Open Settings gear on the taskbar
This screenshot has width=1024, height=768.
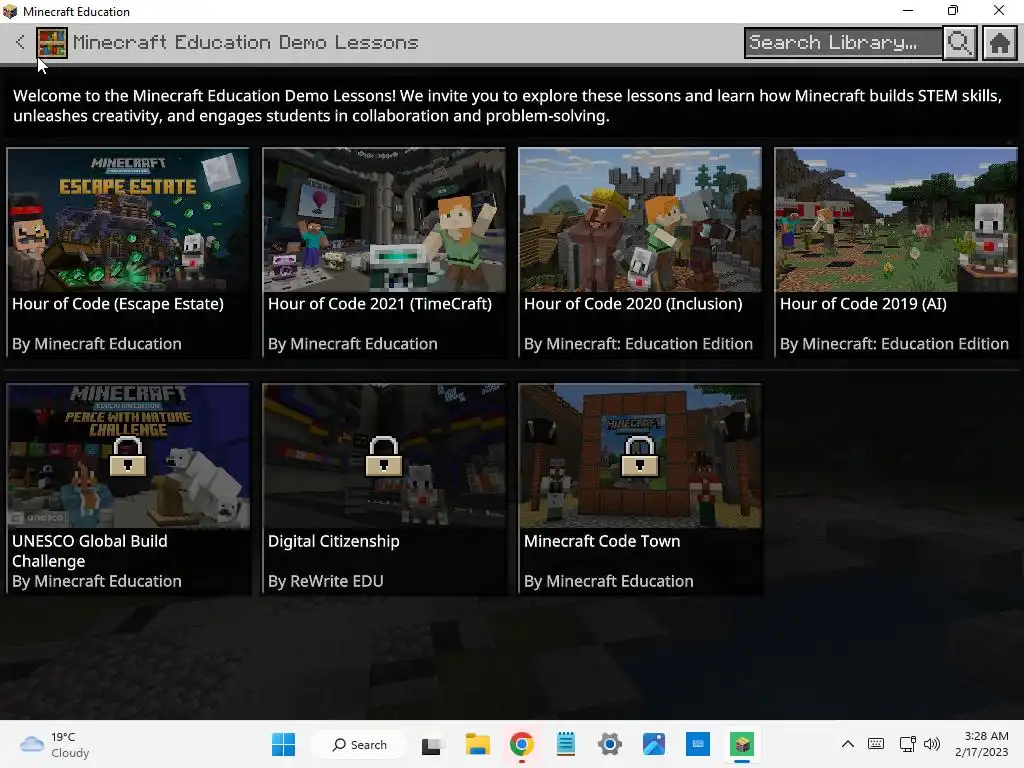[610, 744]
